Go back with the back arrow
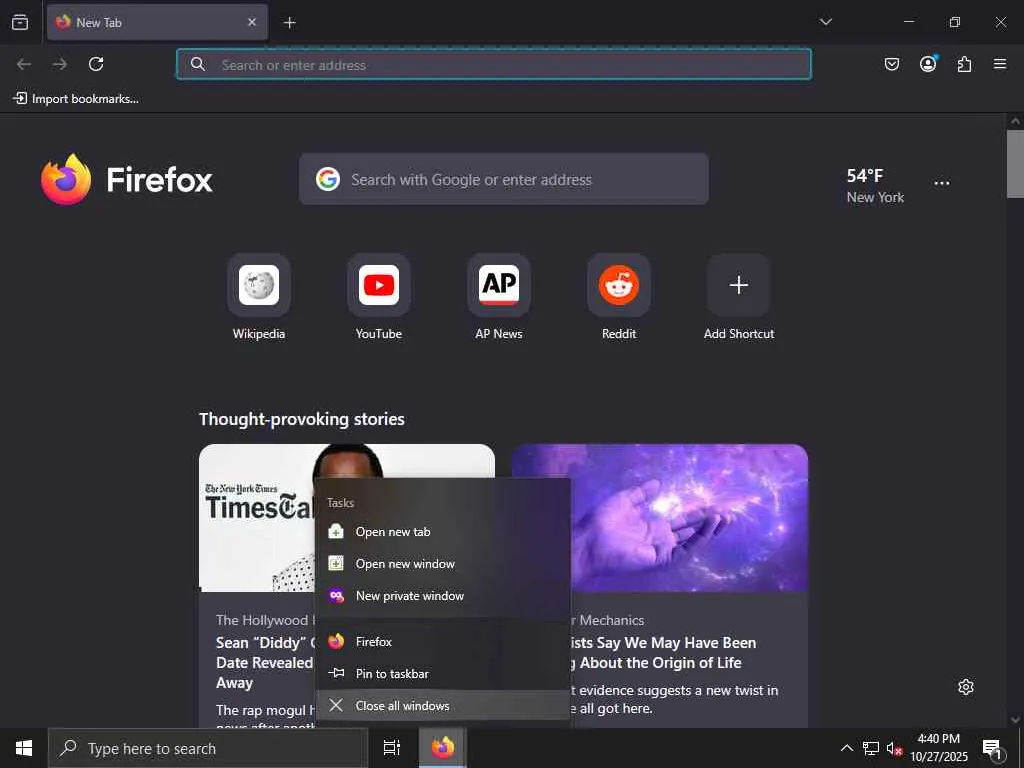Screen dimensions: 1024x768 click(24, 64)
